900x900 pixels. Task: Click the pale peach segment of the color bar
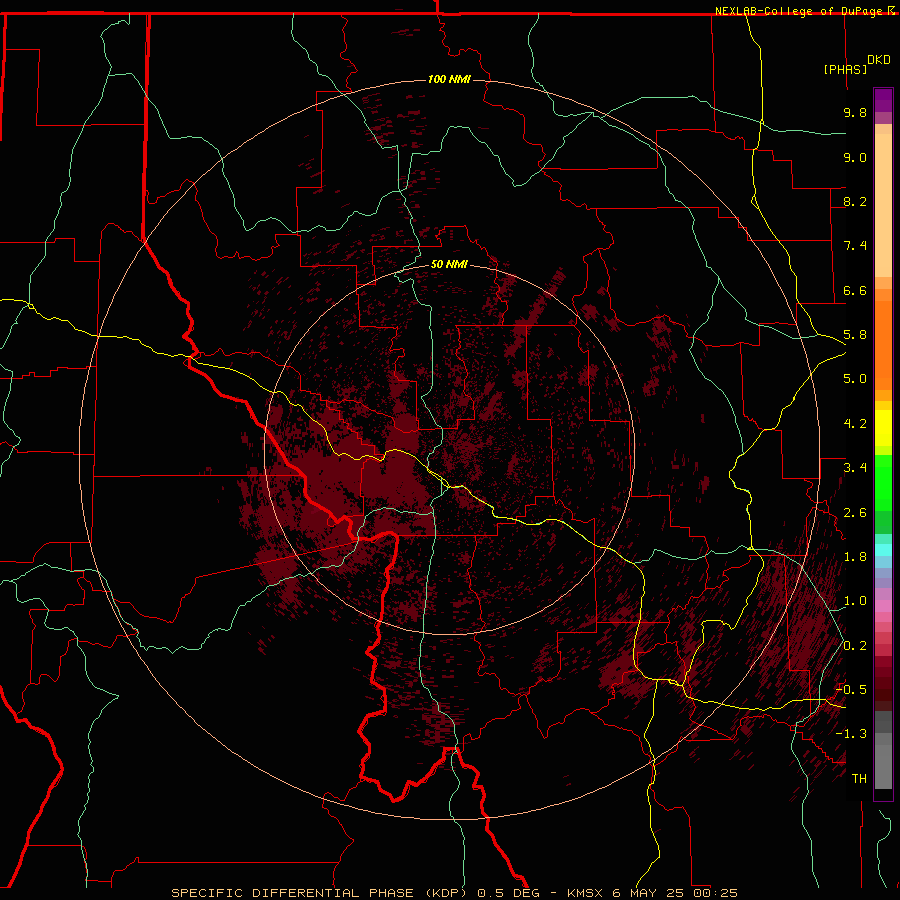[883, 205]
